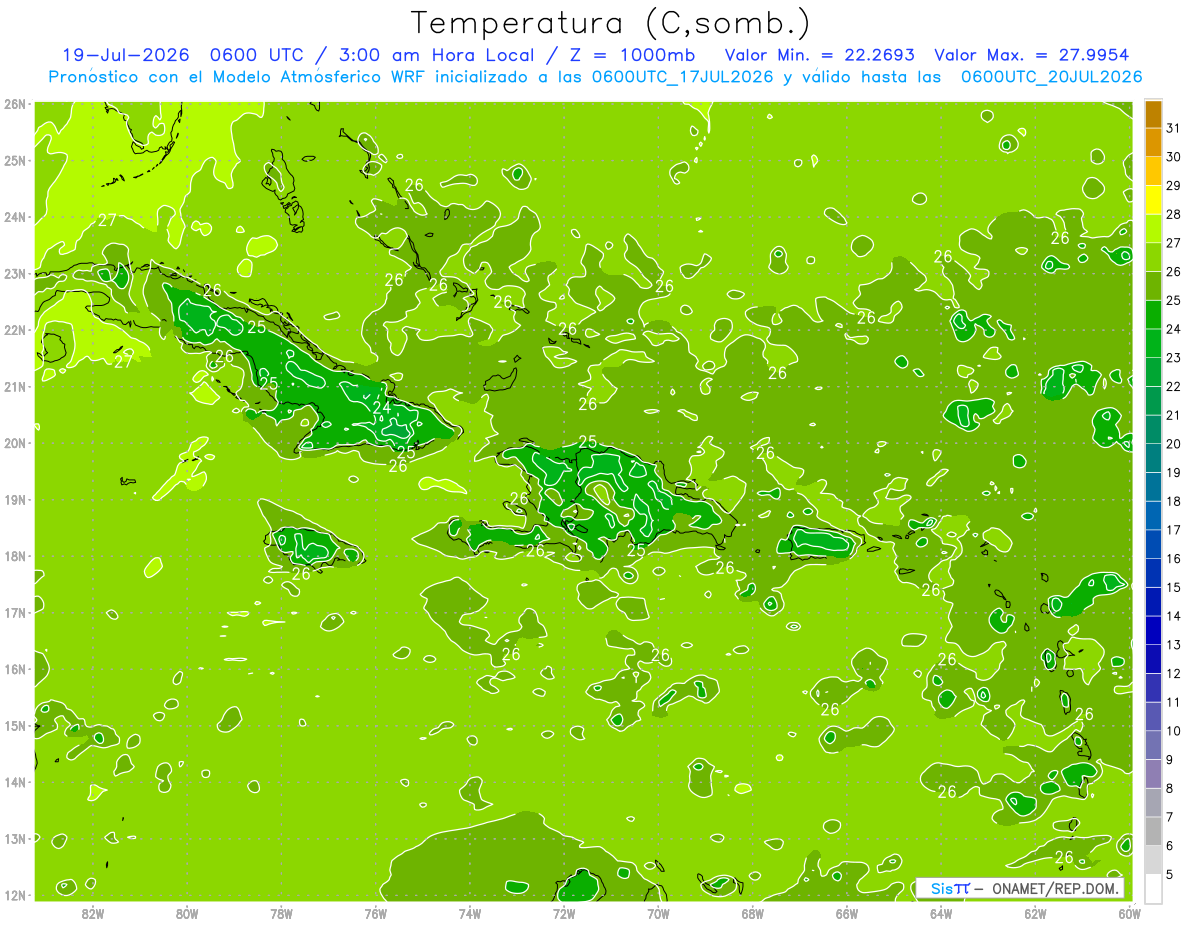Click legend scale value 12
Viewport: 1200px width, 927px height.
point(1174,674)
